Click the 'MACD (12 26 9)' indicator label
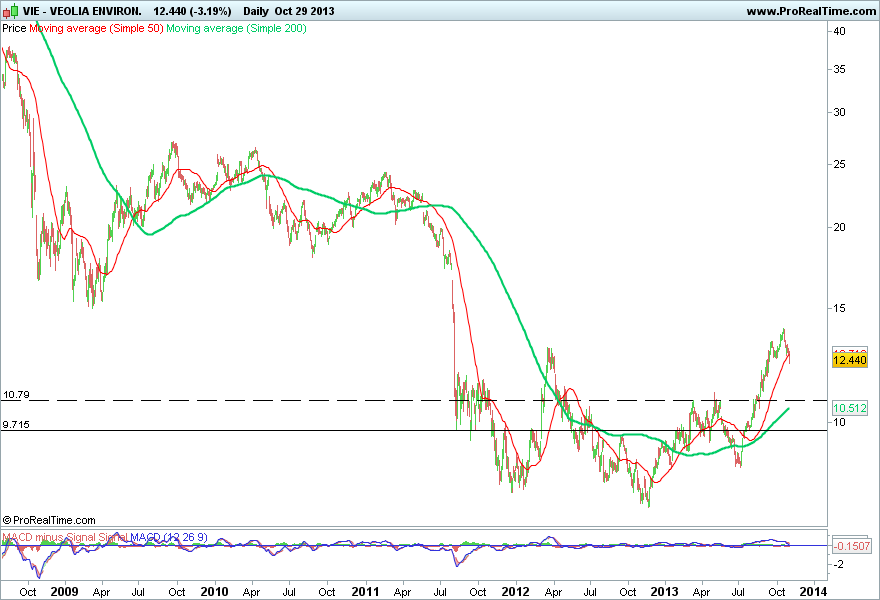The width and height of the screenshot is (880, 600). click(x=169, y=537)
